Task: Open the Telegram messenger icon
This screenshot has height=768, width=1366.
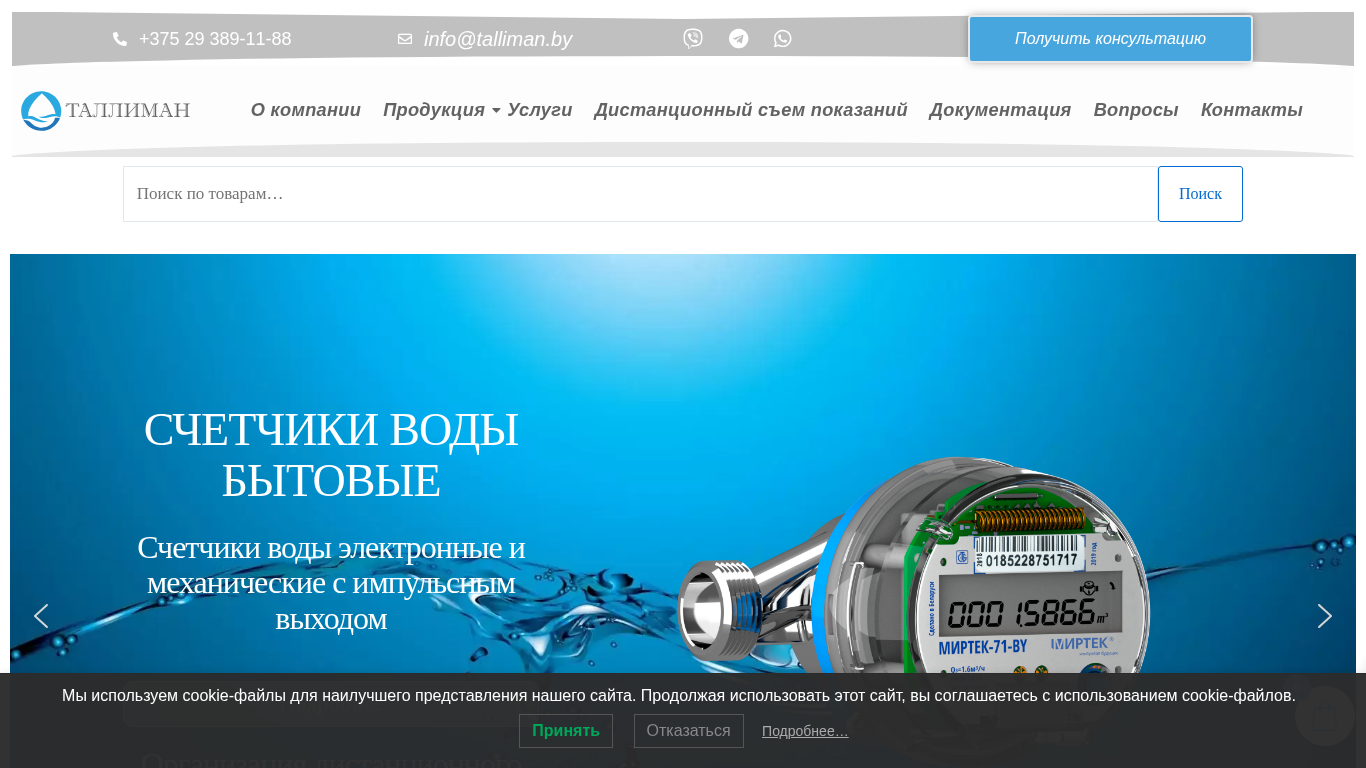Action: click(x=738, y=39)
